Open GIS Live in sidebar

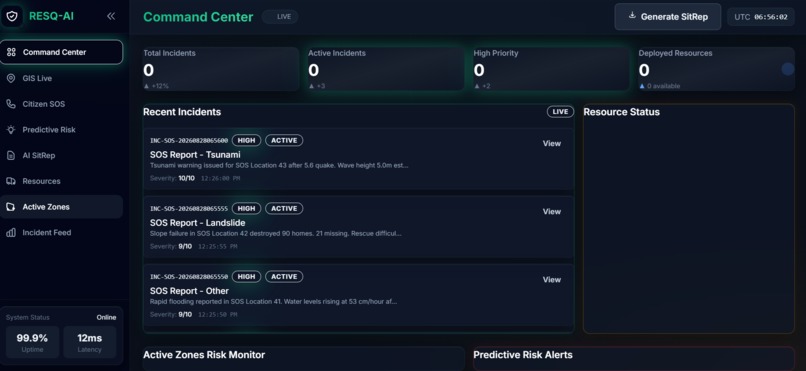tap(62, 78)
